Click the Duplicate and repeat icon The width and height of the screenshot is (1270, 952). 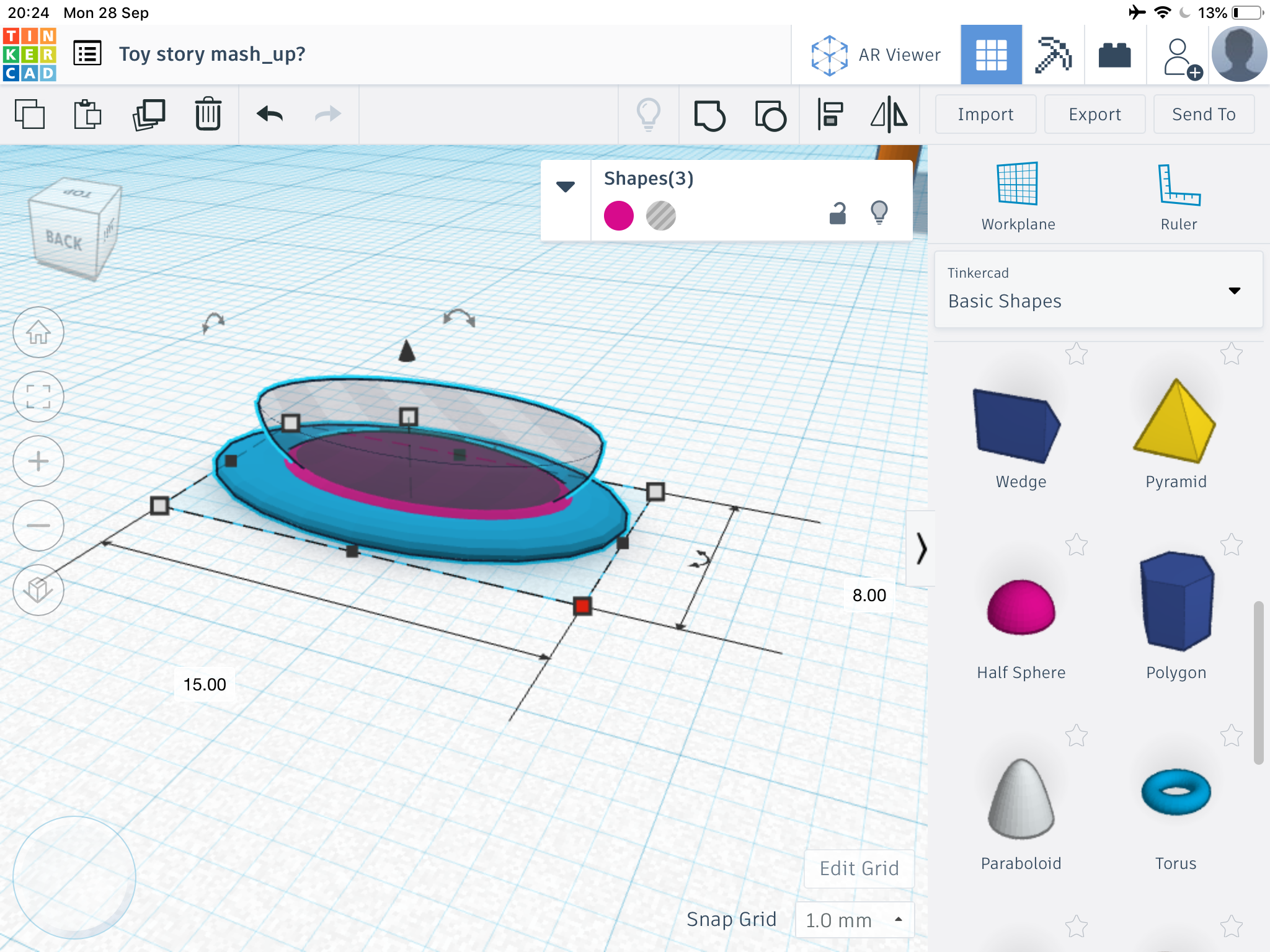[149, 115]
